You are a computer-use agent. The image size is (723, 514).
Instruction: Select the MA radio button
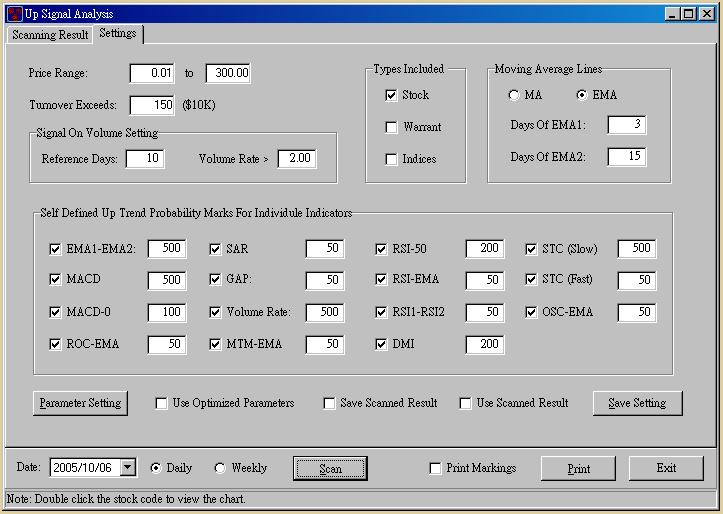click(x=514, y=95)
